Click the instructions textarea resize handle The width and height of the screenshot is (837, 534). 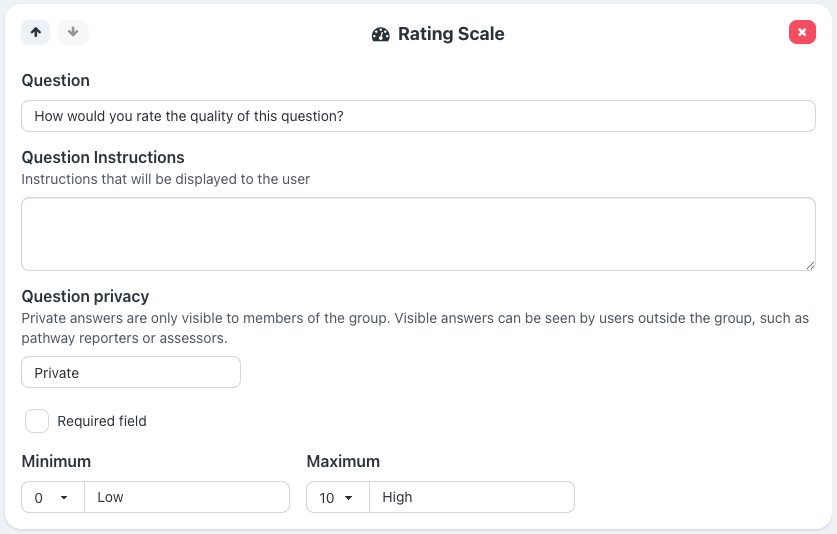point(810,265)
